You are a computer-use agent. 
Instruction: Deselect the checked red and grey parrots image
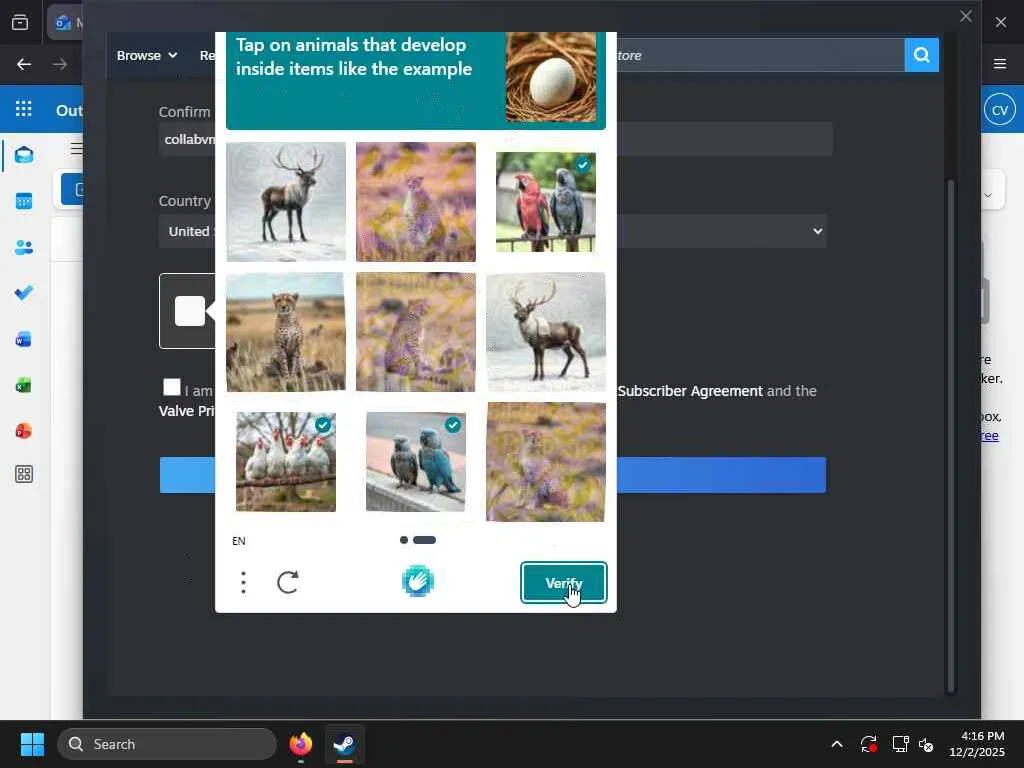click(x=546, y=202)
